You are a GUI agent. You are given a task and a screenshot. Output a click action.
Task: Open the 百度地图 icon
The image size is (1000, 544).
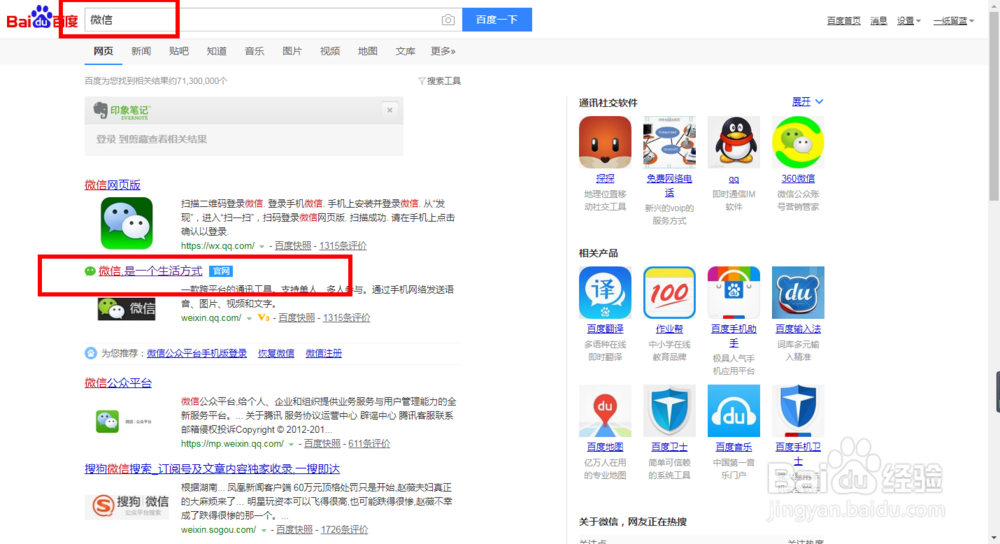click(x=605, y=411)
